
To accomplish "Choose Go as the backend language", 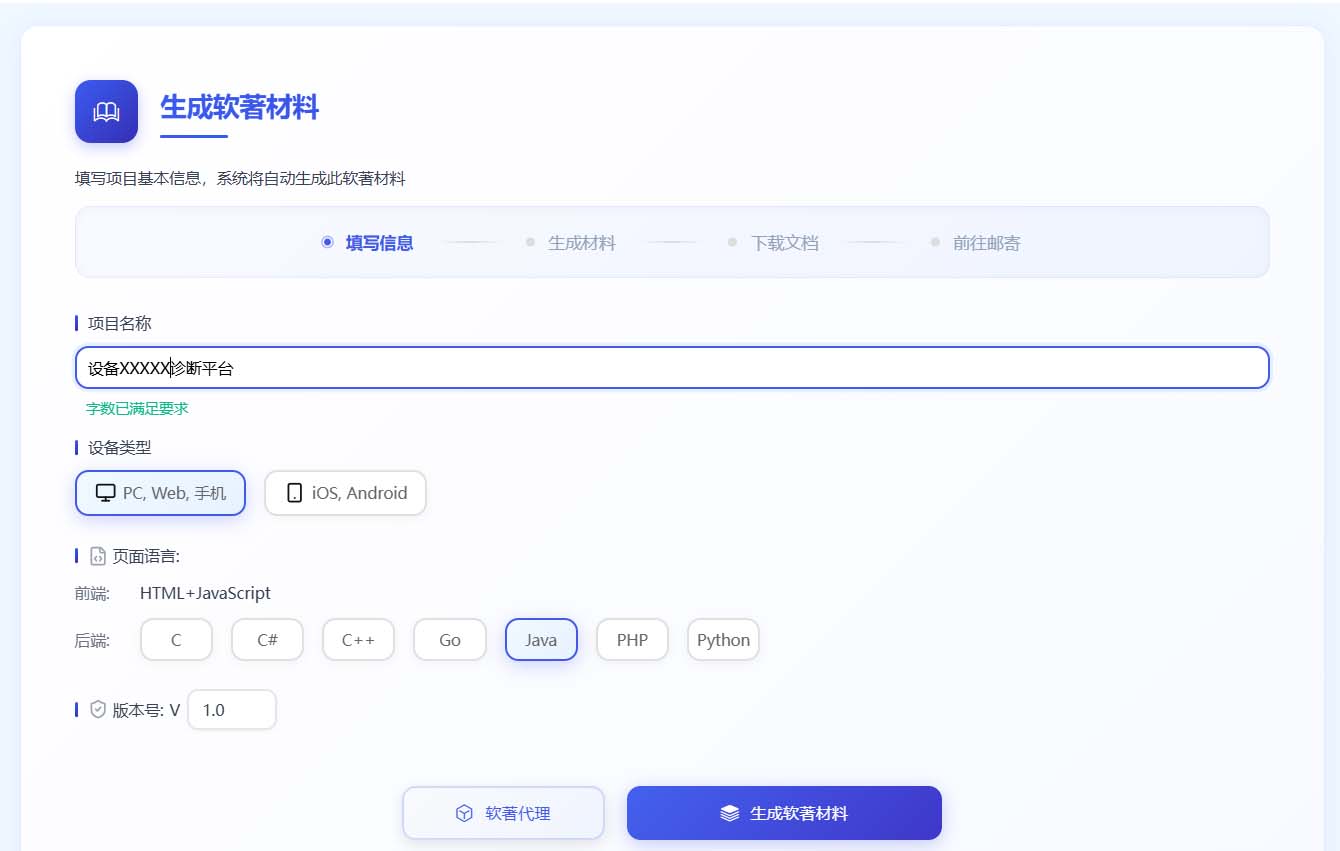I will pos(449,639).
